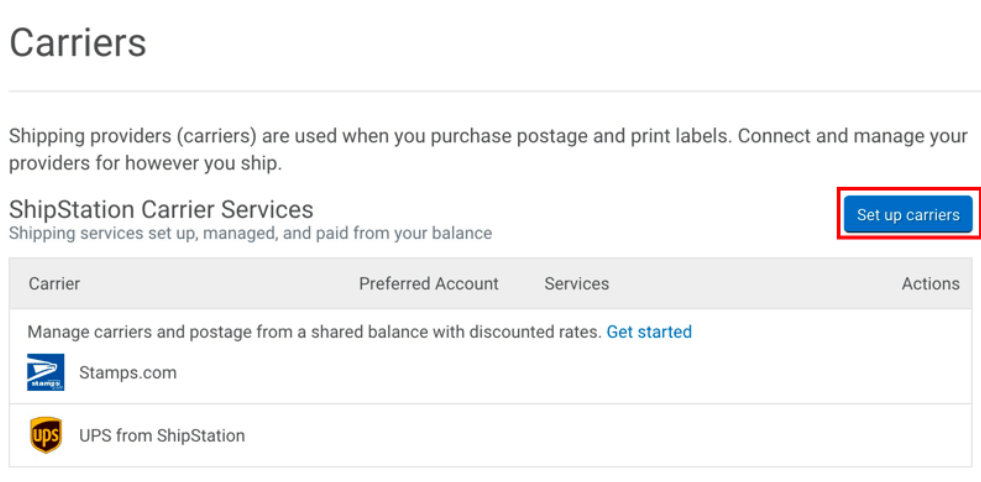Screen dimensions: 981x482
Task: Click the Stamps.com logo icon
Action: tap(46, 372)
